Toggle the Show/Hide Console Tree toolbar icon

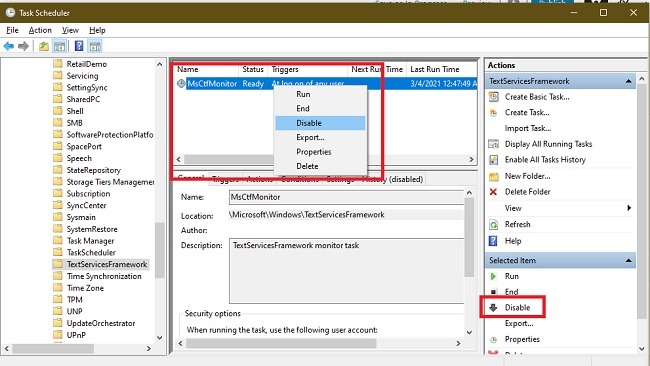point(60,46)
